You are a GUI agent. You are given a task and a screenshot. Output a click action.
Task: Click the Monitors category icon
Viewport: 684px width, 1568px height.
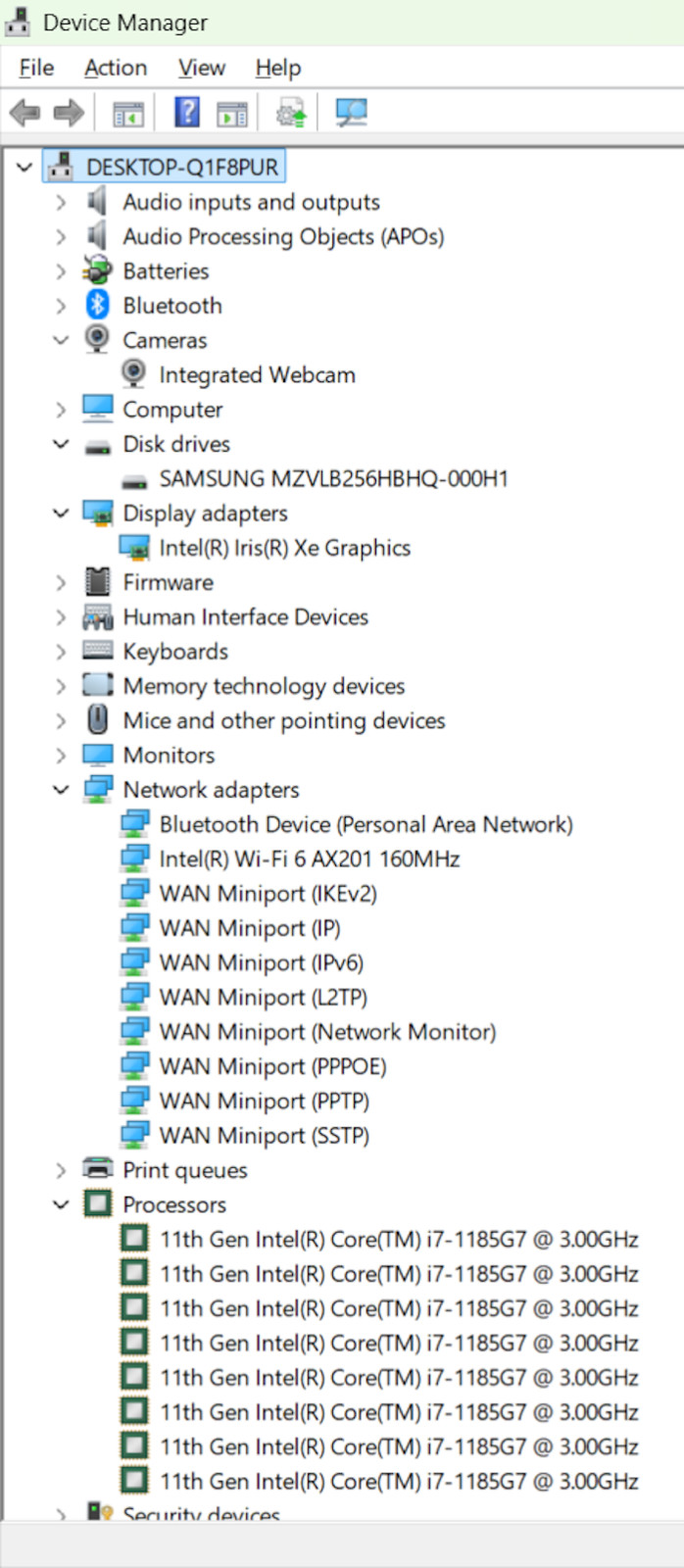coord(98,755)
